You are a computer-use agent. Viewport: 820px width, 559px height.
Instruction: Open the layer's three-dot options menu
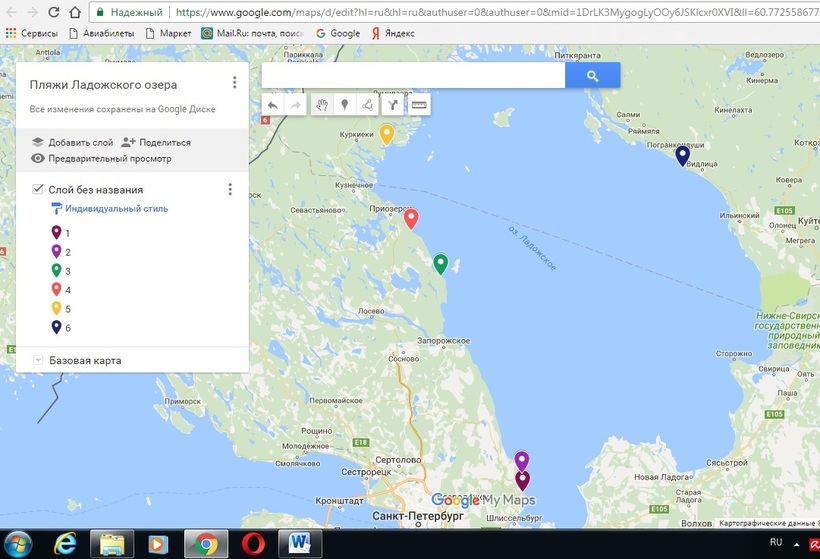pos(230,189)
